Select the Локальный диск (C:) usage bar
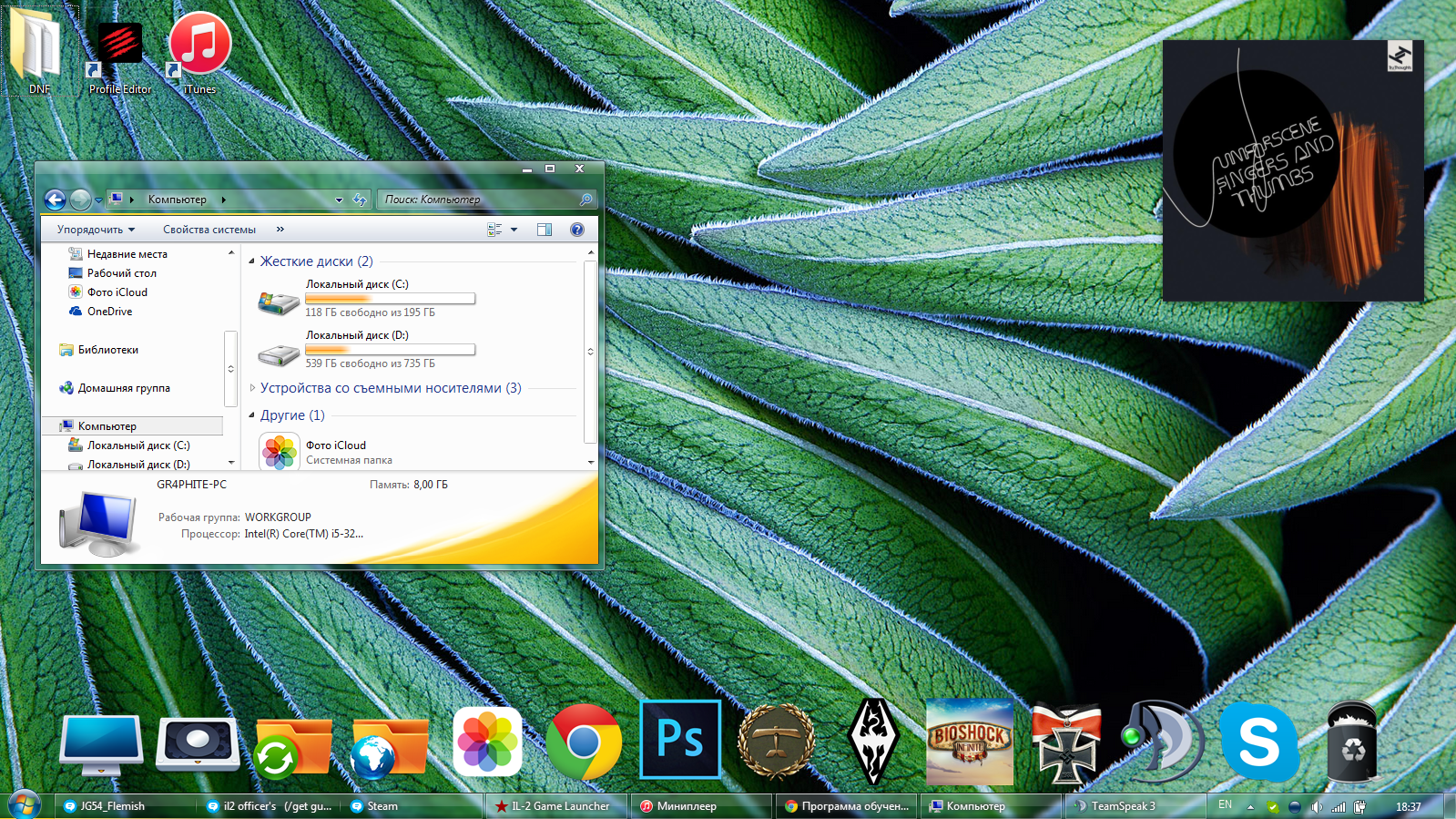The height and width of the screenshot is (819, 1456). 390,299
